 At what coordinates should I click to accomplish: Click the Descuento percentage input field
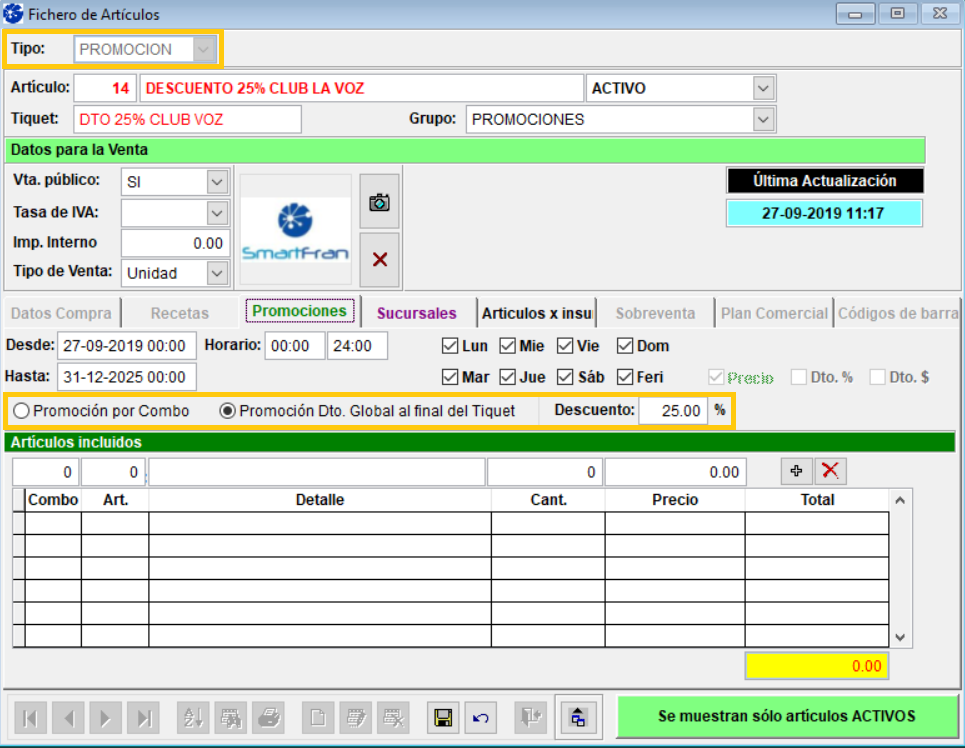673,410
